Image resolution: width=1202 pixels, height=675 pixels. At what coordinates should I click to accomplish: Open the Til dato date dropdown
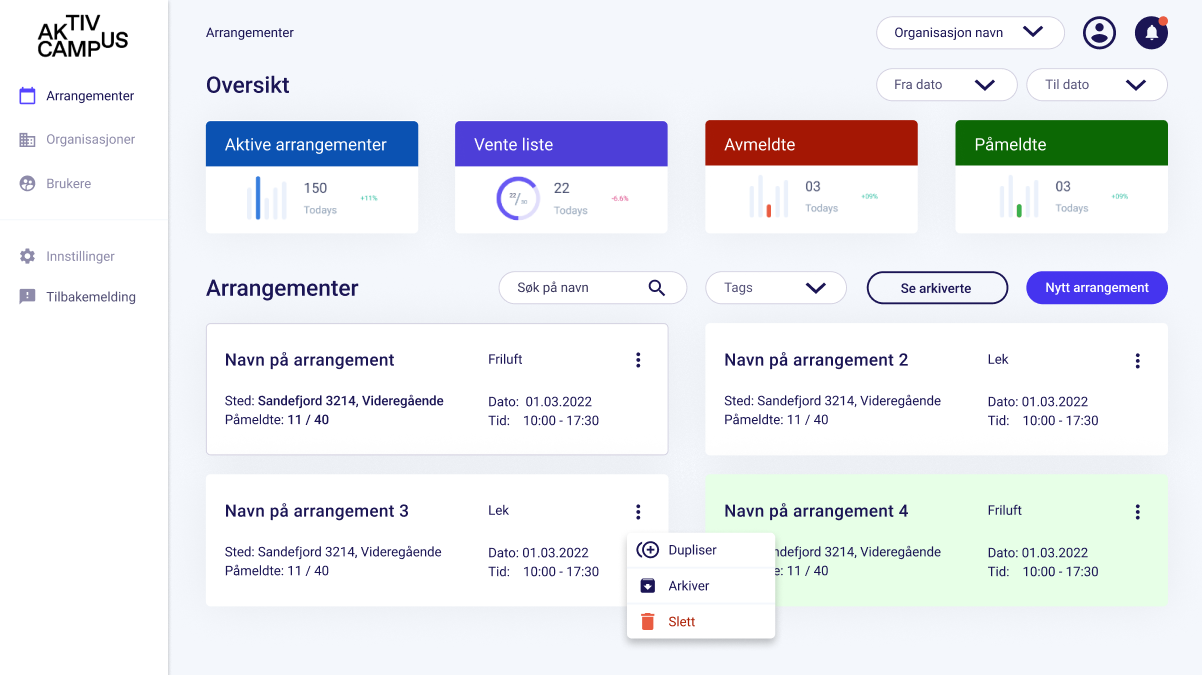pos(1096,85)
